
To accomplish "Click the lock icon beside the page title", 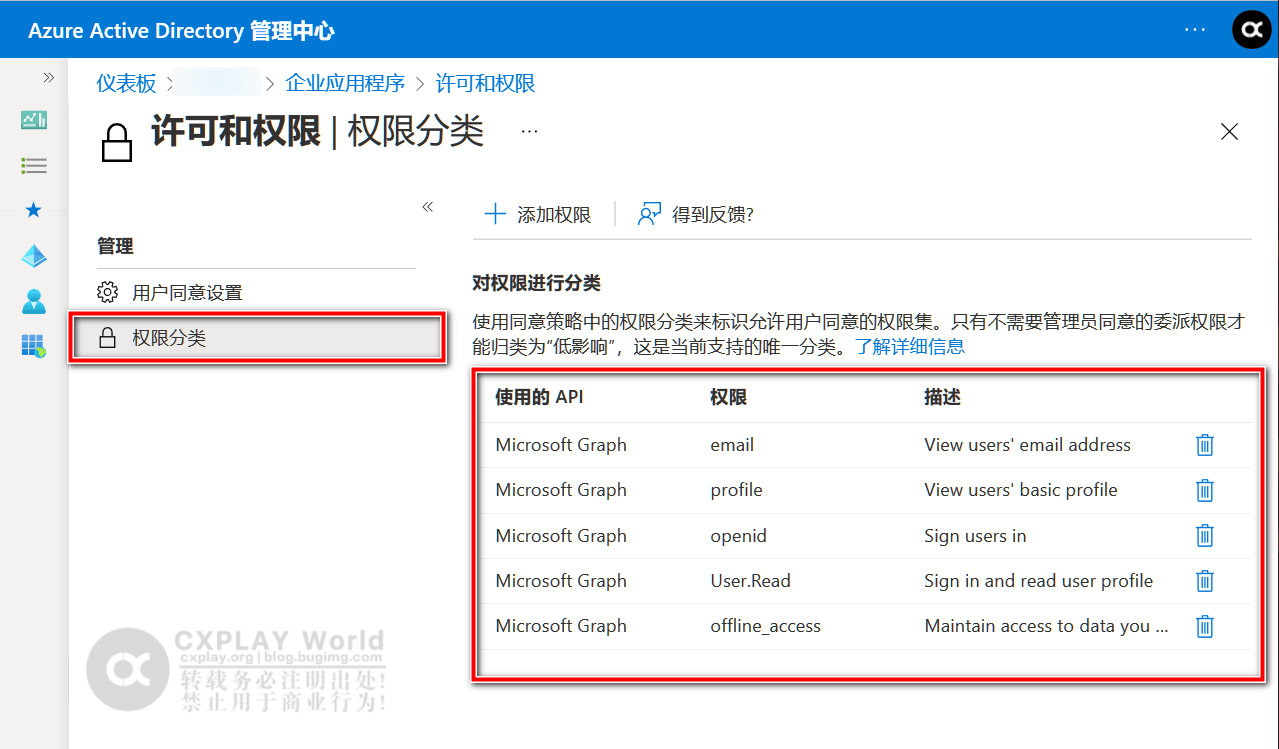I will coord(117,143).
